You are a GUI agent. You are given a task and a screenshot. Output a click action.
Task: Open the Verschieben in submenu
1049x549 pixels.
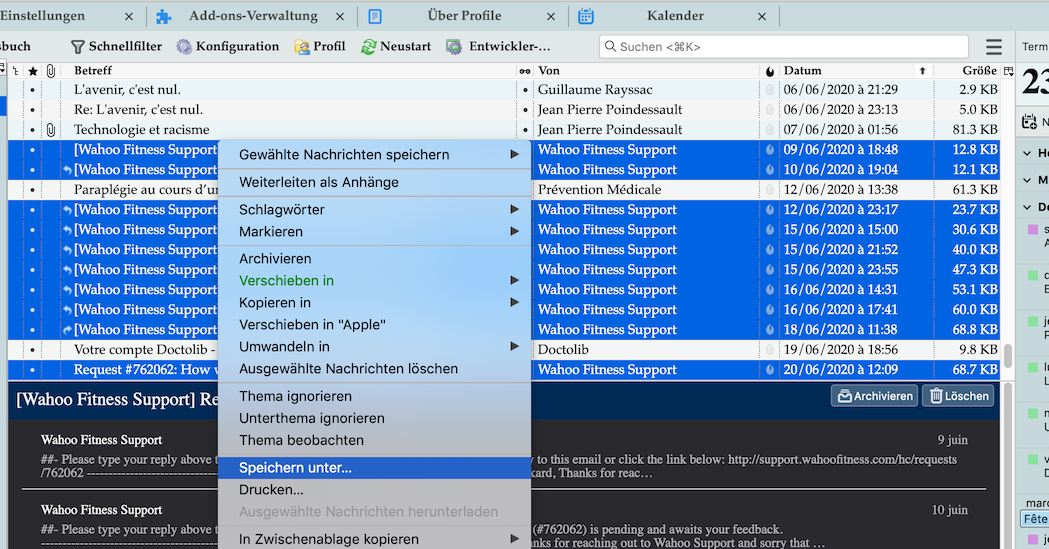pos(375,281)
